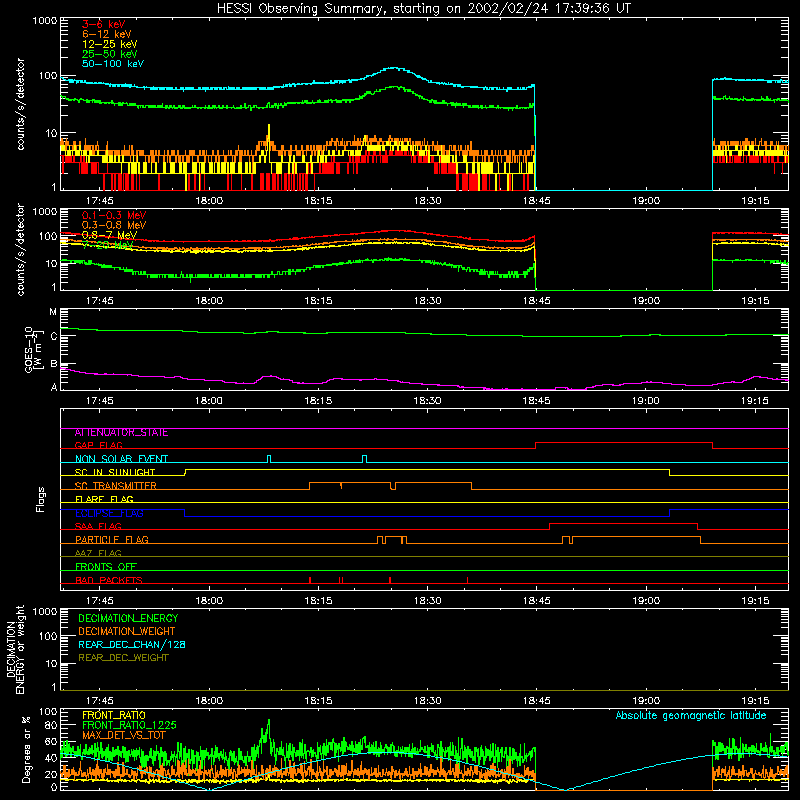This screenshot has height=800, width=800.
Task: Click the NON_SOLAR_EVENT flag label
Action: pyautogui.click(x=121, y=459)
